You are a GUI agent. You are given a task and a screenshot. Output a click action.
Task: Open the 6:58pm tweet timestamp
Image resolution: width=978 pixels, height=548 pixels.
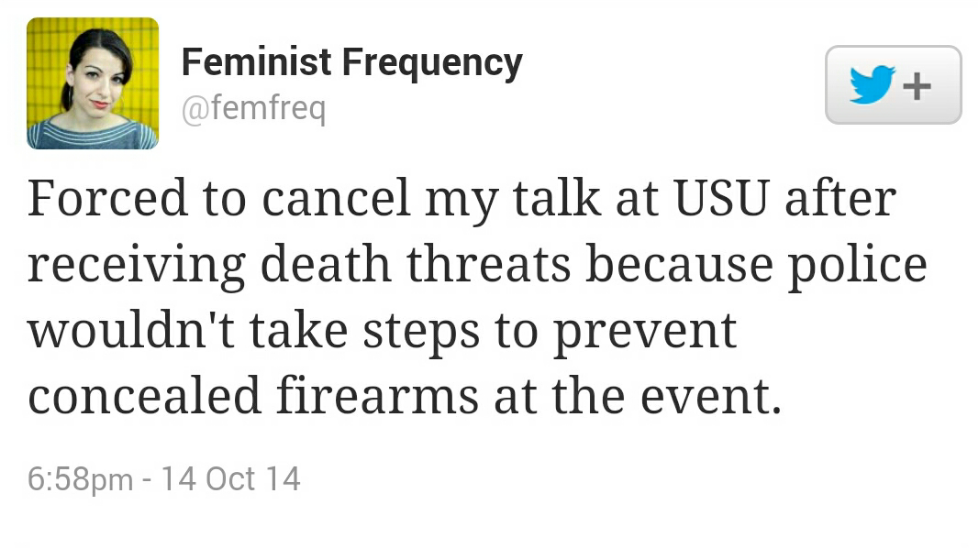pos(80,478)
